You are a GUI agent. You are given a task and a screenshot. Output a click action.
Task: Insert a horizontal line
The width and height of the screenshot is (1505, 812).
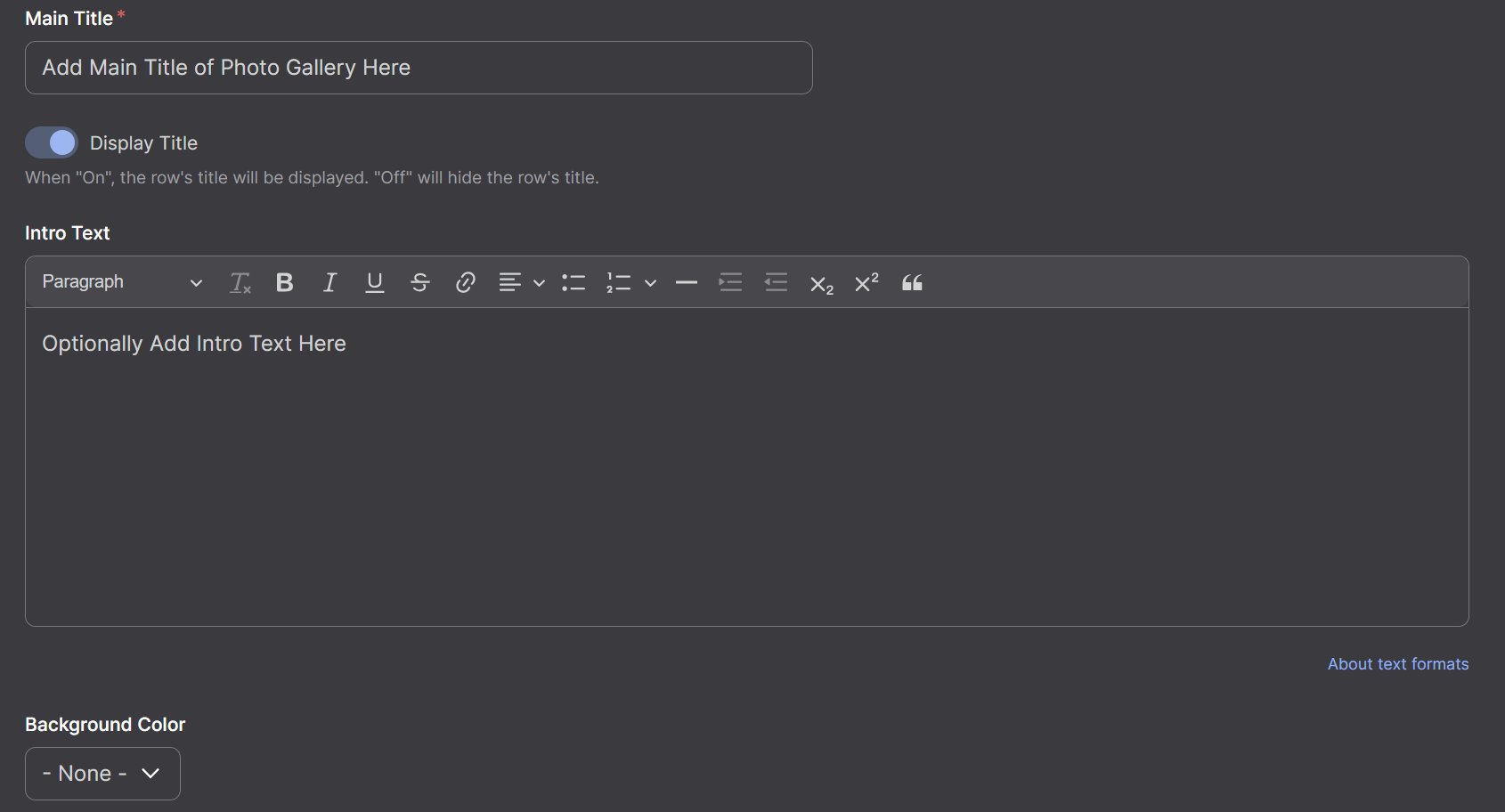(x=686, y=283)
